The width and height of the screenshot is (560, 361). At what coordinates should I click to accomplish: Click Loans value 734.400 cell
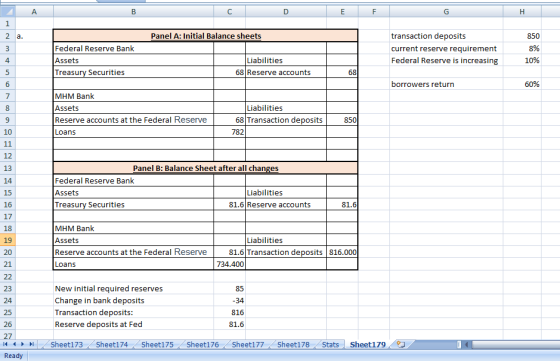pos(230,264)
